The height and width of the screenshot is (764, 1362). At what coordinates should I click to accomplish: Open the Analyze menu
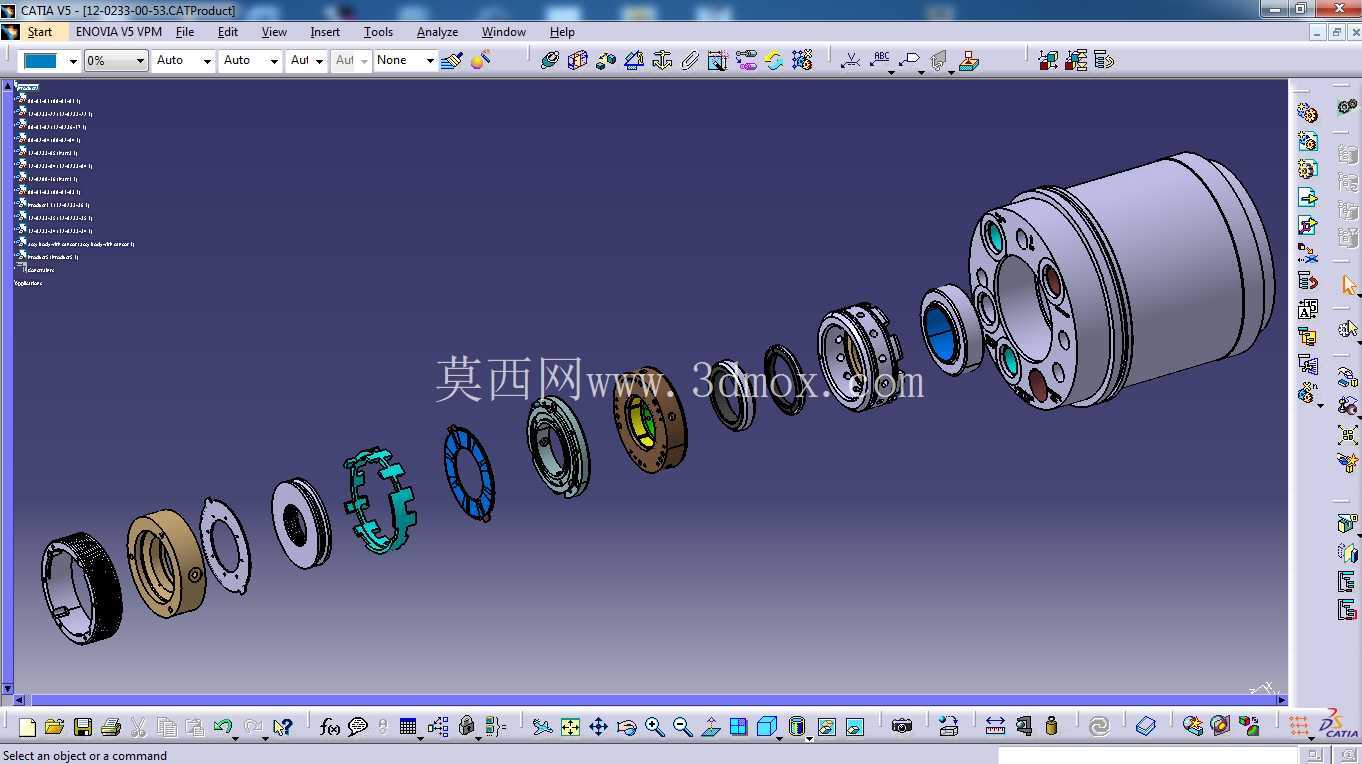coord(437,32)
